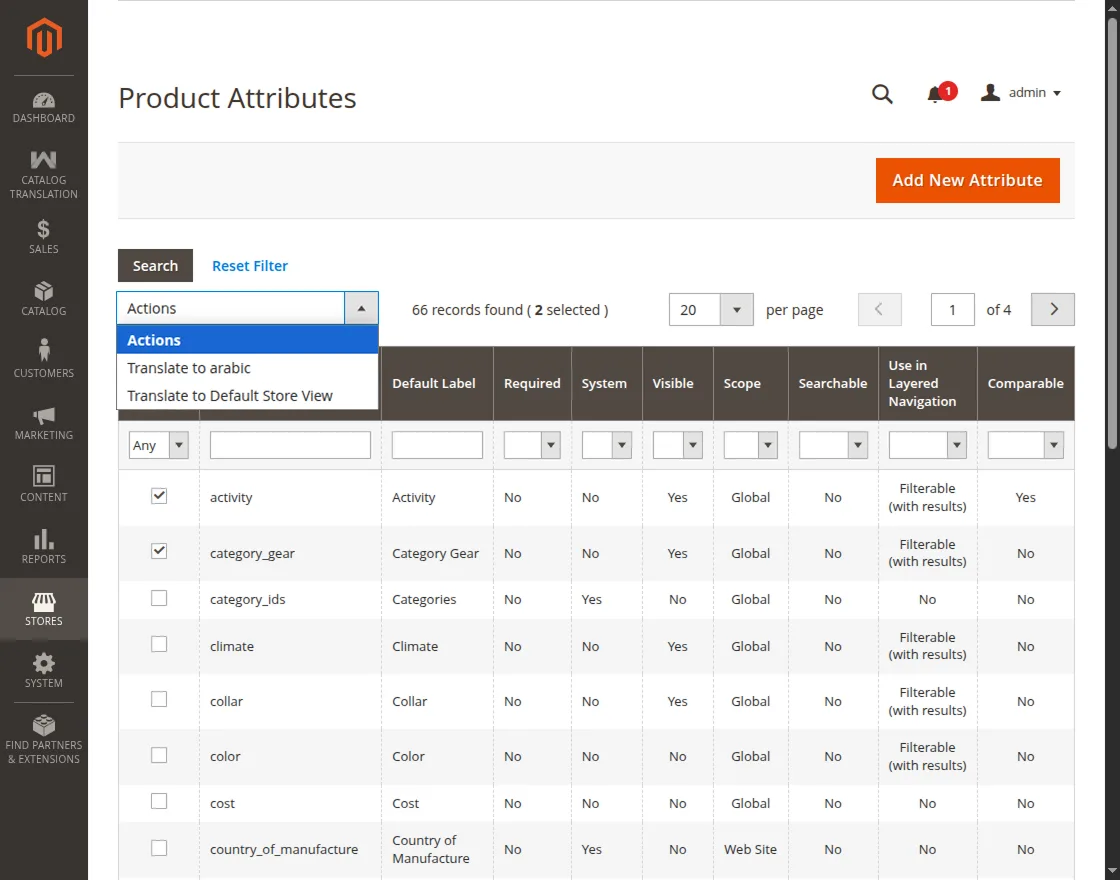Click the Default Label filter input field
Viewport: 1120px width, 880px height.
point(437,445)
